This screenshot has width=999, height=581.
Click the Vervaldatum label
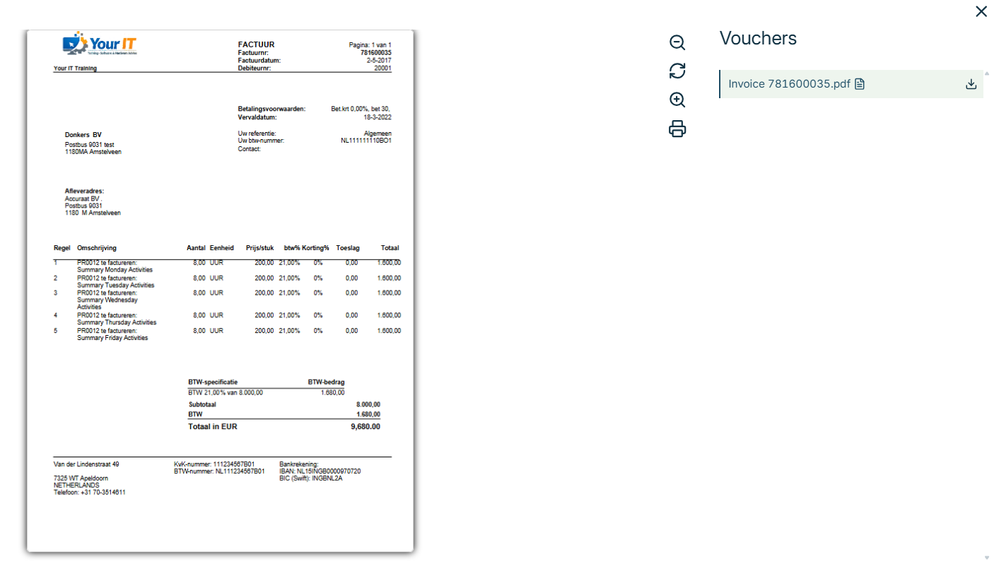click(257, 117)
